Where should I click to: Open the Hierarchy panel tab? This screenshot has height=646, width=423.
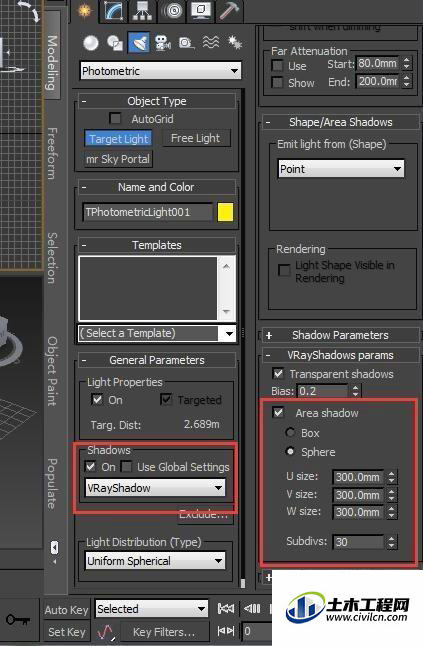click(x=142, y=10)
